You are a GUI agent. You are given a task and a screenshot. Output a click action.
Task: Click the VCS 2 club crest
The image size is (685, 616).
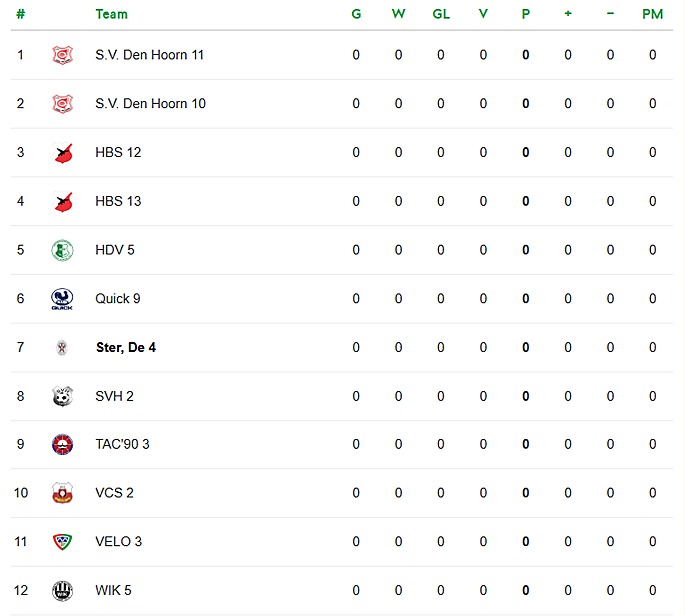62,493
